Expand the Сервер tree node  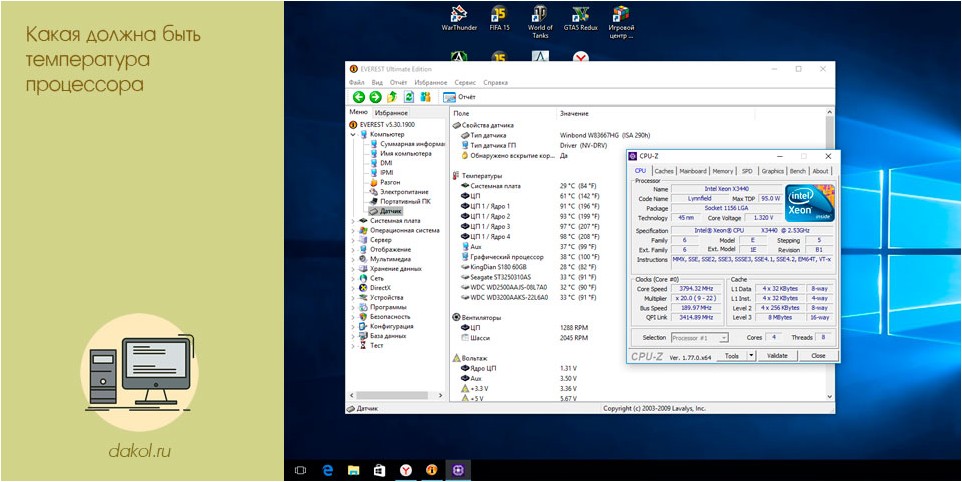353,240
